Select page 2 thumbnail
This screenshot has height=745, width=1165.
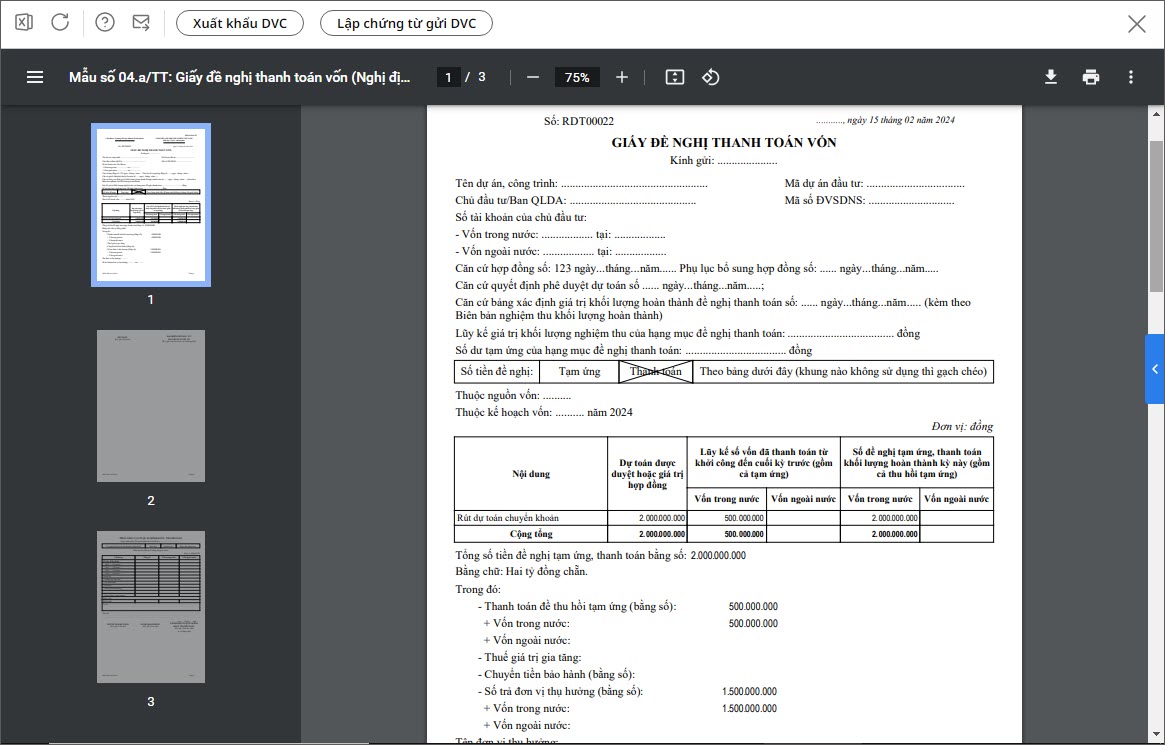(151, 406)
